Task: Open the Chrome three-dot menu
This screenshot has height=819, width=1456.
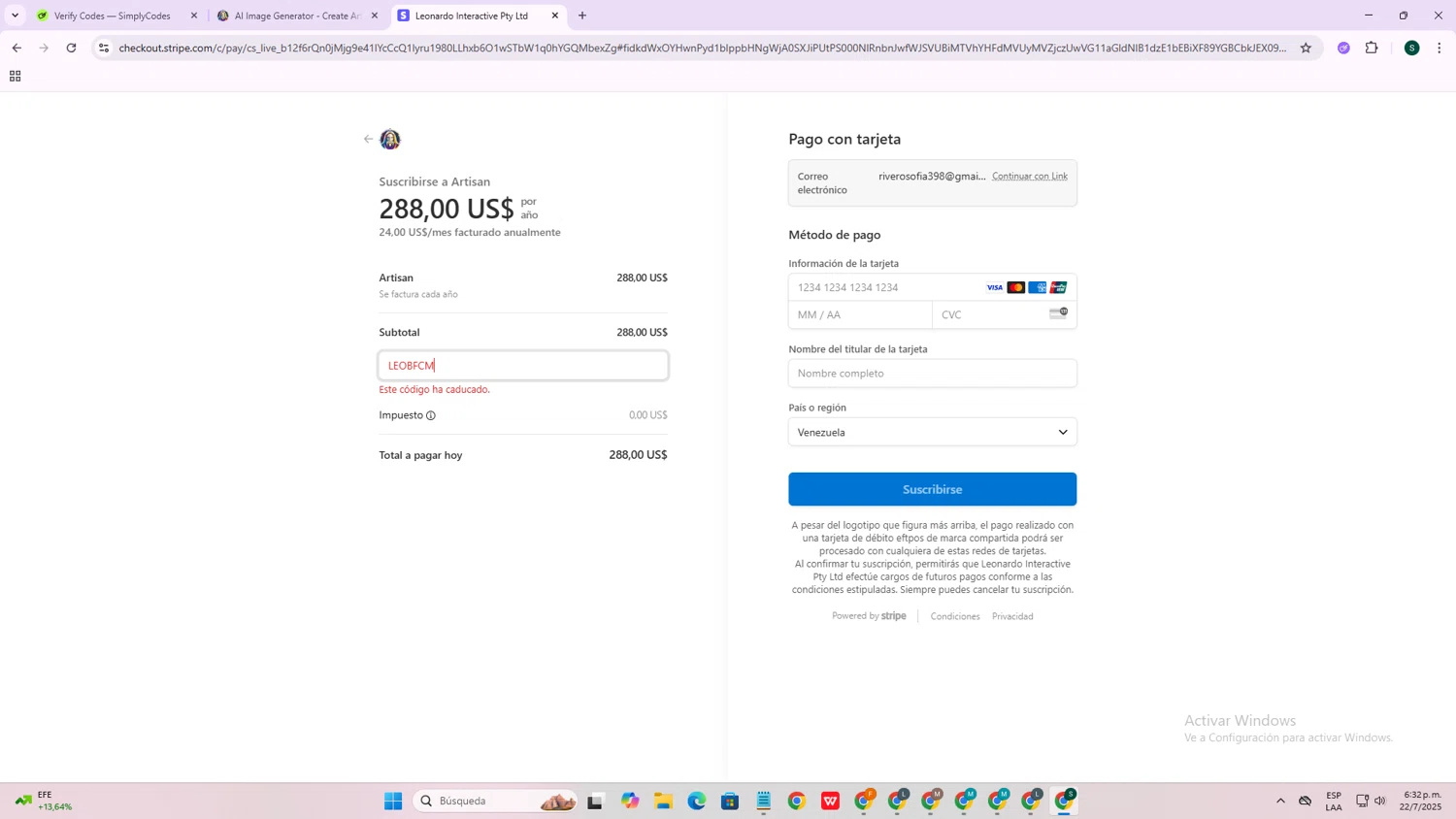Action: [x=1439, y=48]
